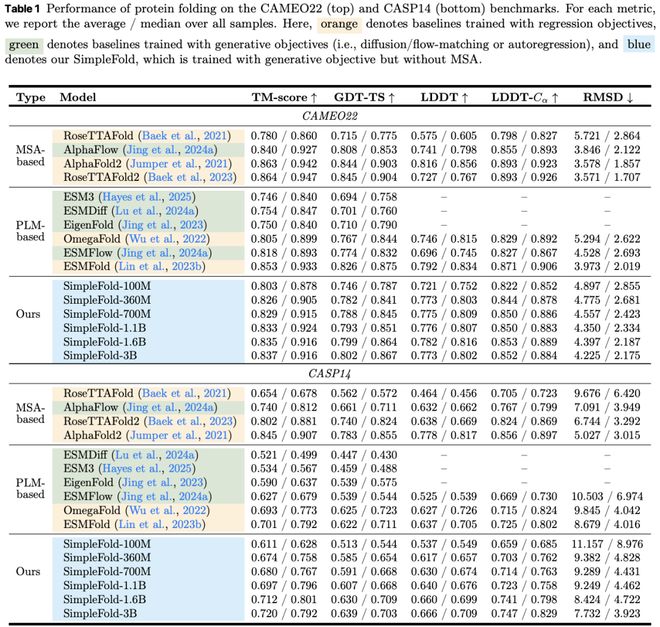Click Jing et al., 2023 EigenFold citation under CAMEO22
Viewport: 660px width, 627px height.
(178, 223)
